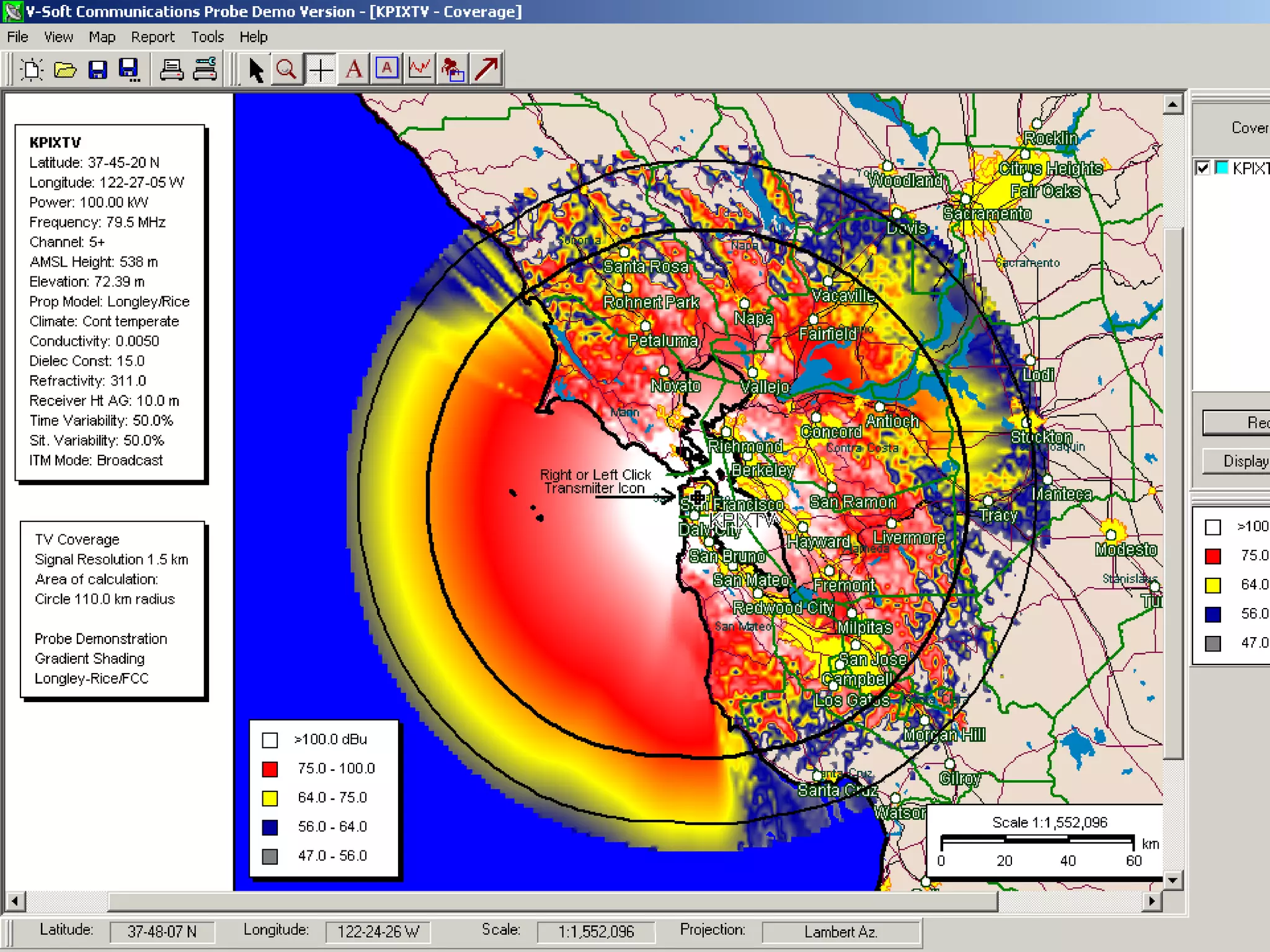Click the Print icon
1270x952 pixels.
171,69
